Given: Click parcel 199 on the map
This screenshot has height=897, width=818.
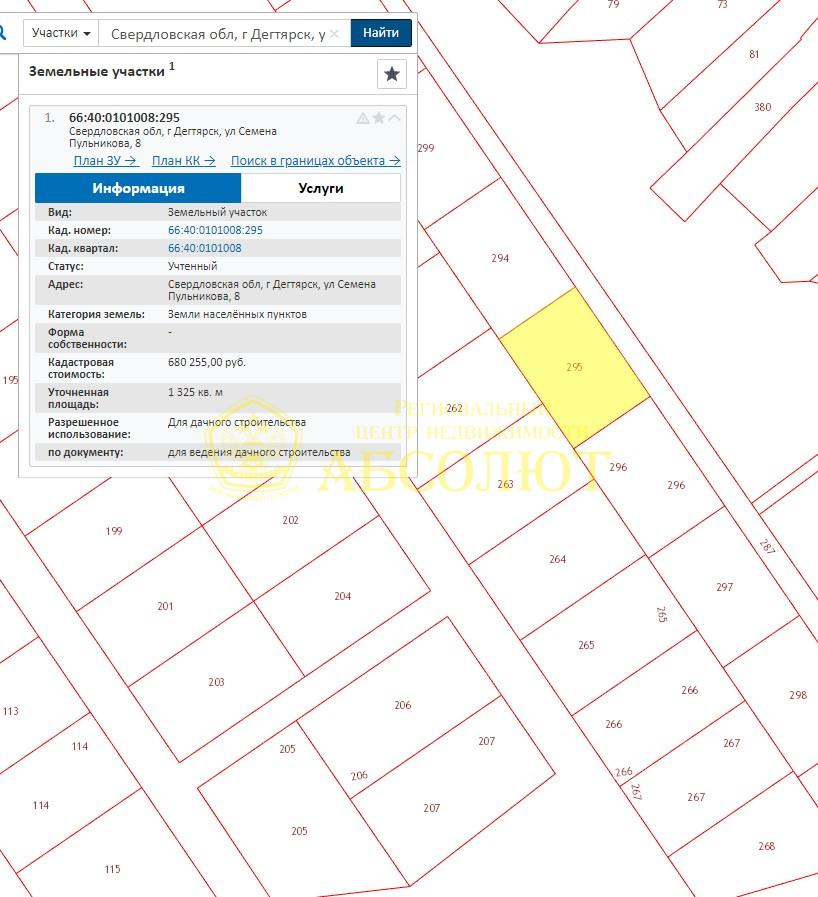Looking at the screenshot, I should (114, 531).
